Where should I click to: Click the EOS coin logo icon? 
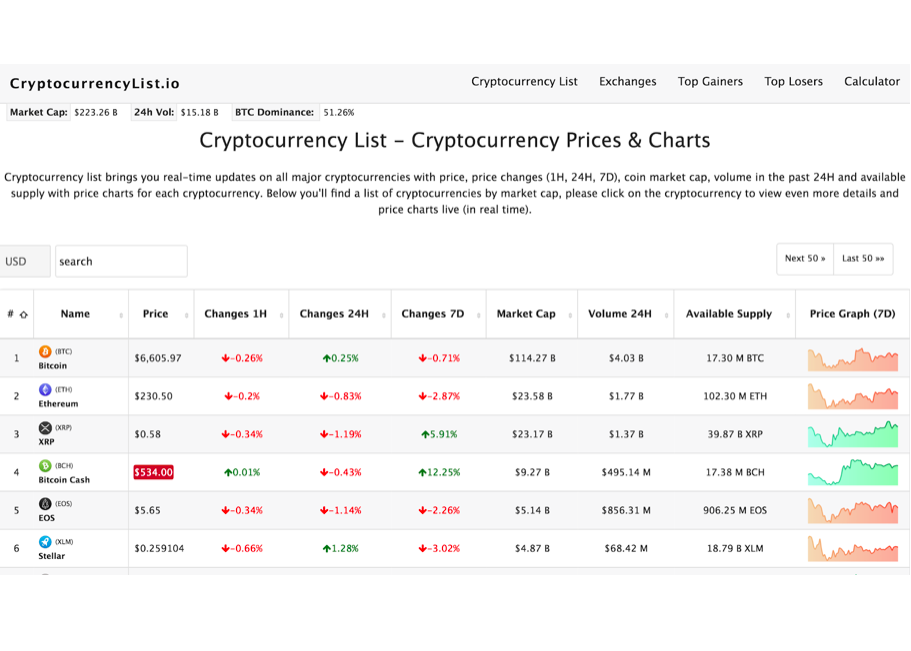point(45,504)
